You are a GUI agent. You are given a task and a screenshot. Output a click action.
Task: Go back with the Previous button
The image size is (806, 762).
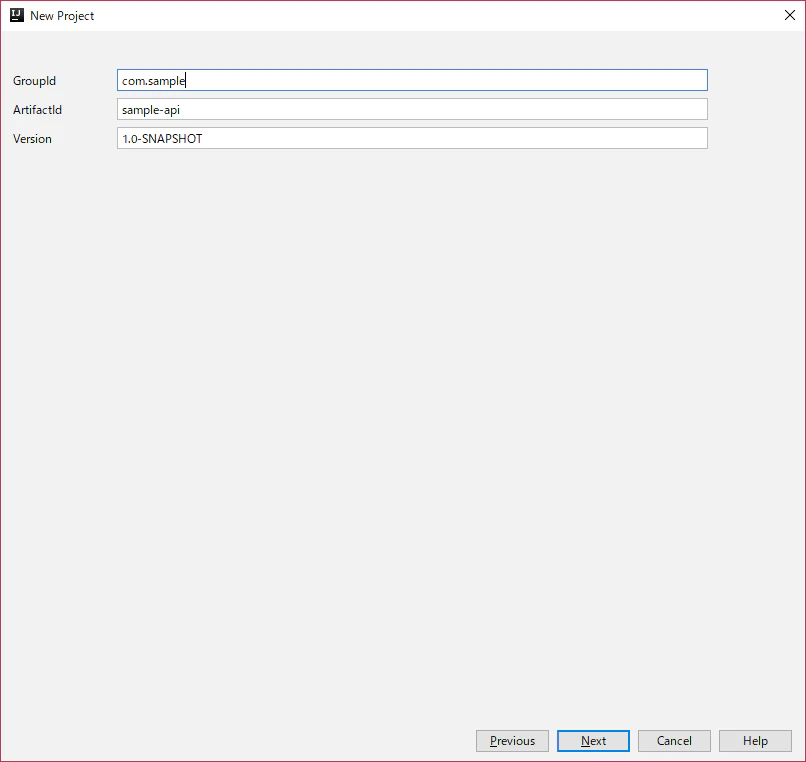(512, 741)
